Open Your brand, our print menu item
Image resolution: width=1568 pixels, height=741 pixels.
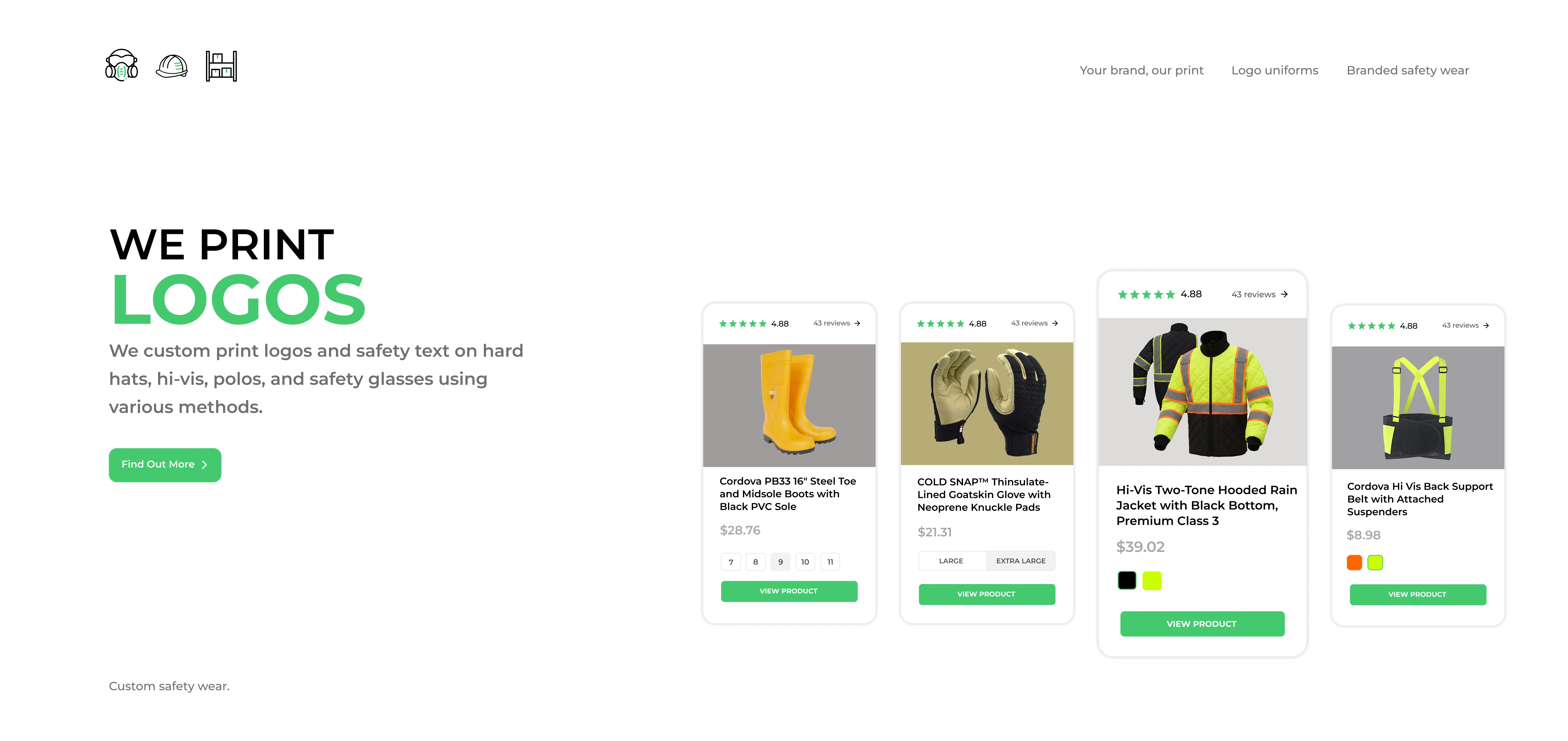pos(1141,71)
